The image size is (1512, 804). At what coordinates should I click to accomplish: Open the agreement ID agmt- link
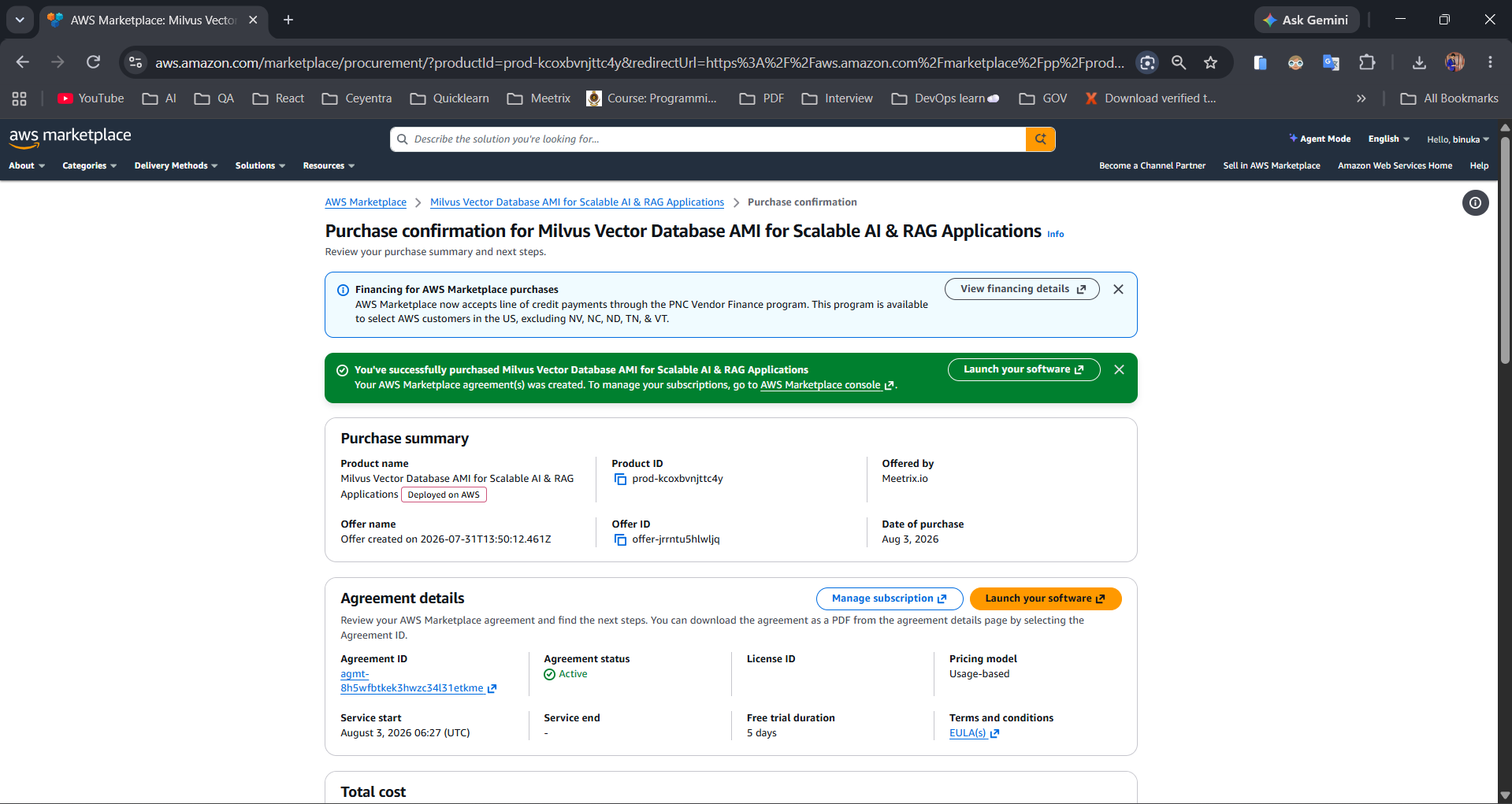pyautogui.click(x=418, y=681)
